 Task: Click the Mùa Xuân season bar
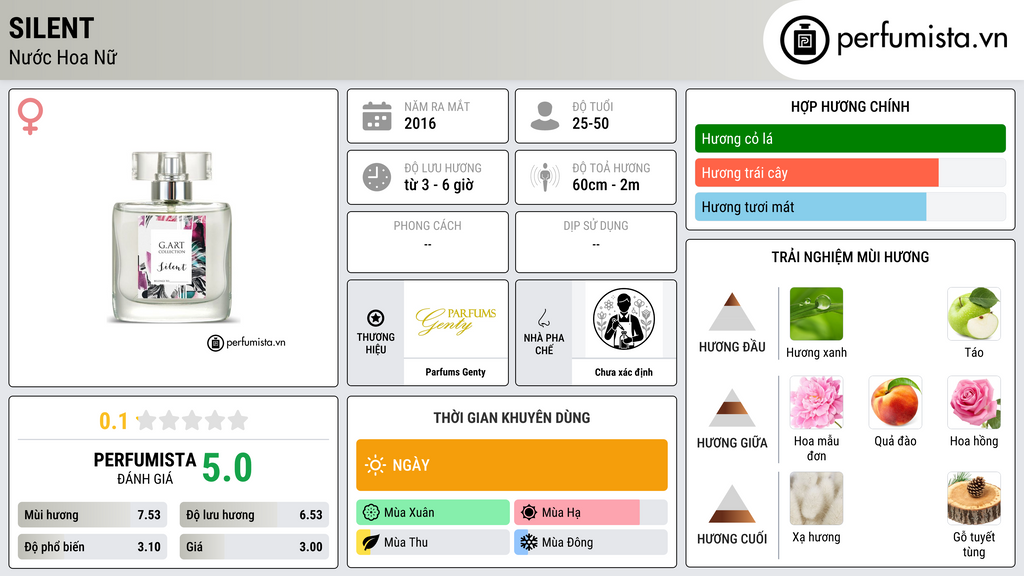[433, 512]
